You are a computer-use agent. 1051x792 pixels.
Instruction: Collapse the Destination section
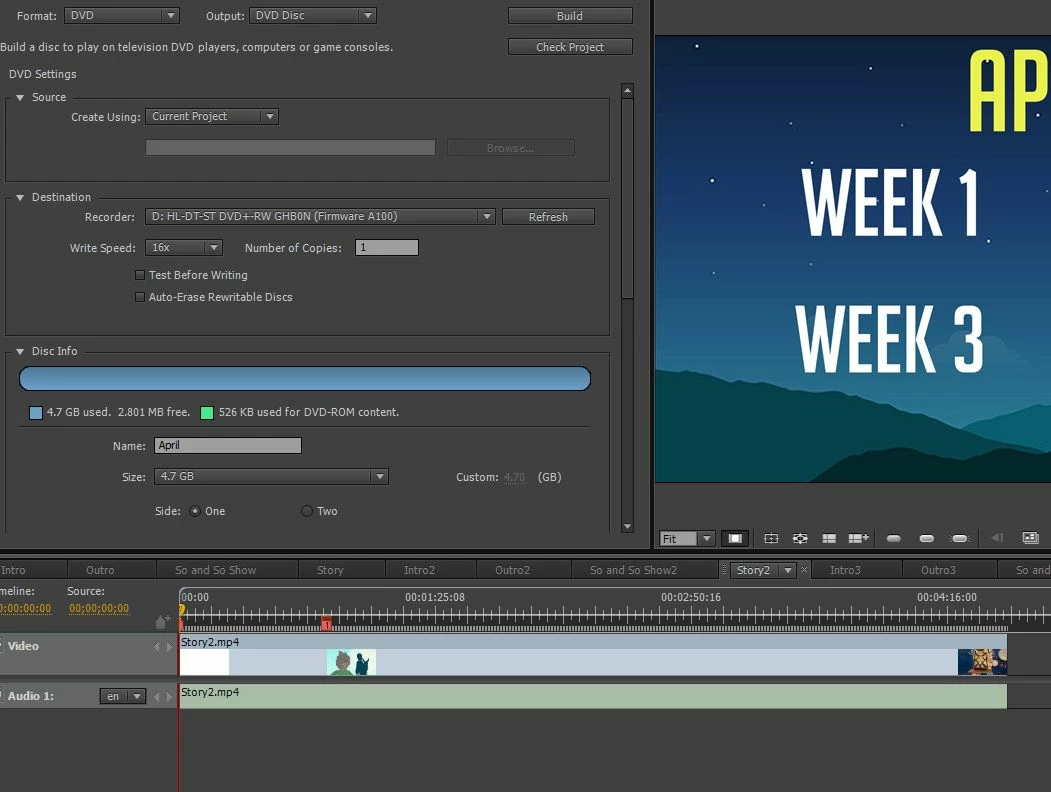[x=20, y=198]
